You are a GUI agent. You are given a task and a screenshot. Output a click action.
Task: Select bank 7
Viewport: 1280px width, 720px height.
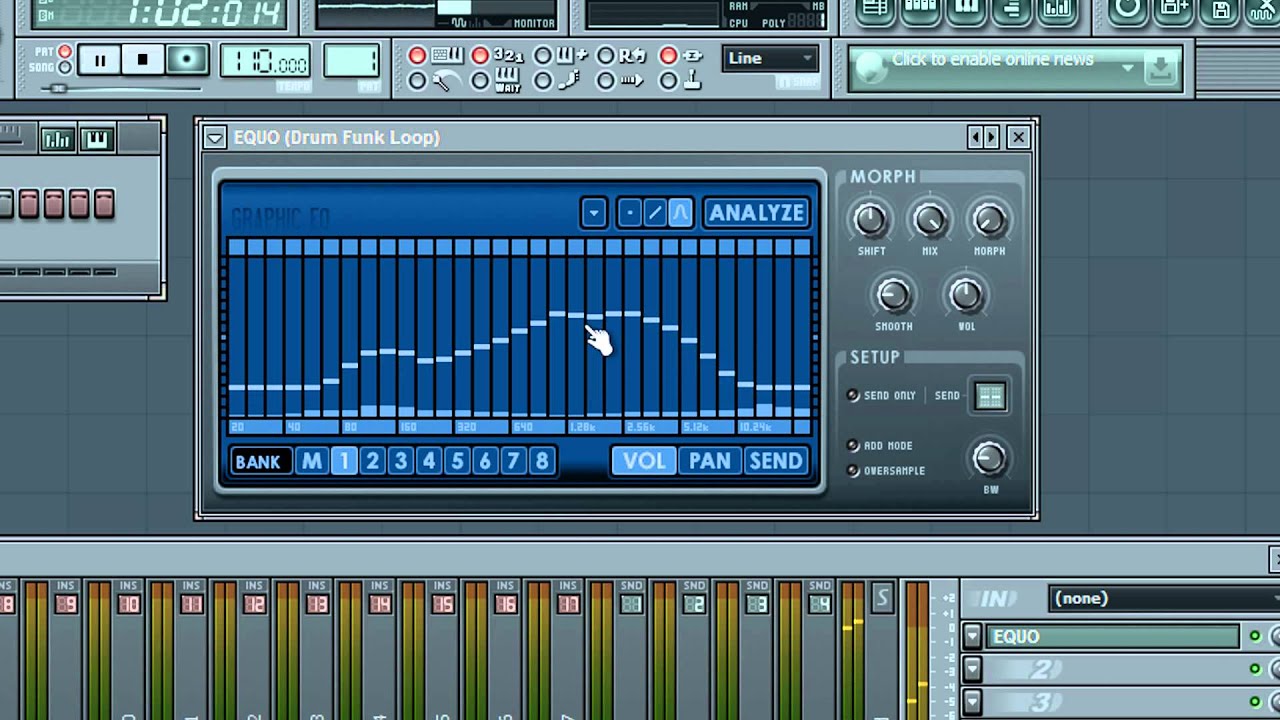click(513, 461)
